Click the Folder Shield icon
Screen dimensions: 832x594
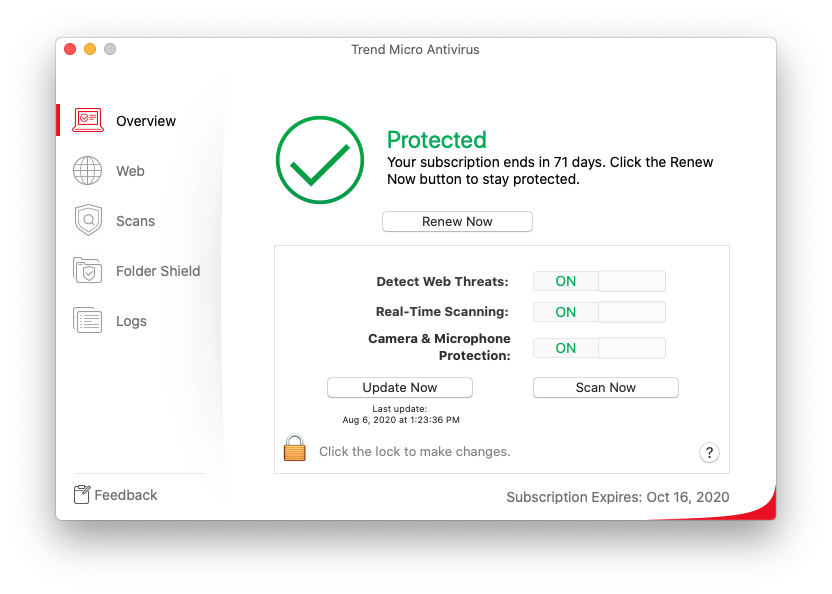tap(88, 271)
